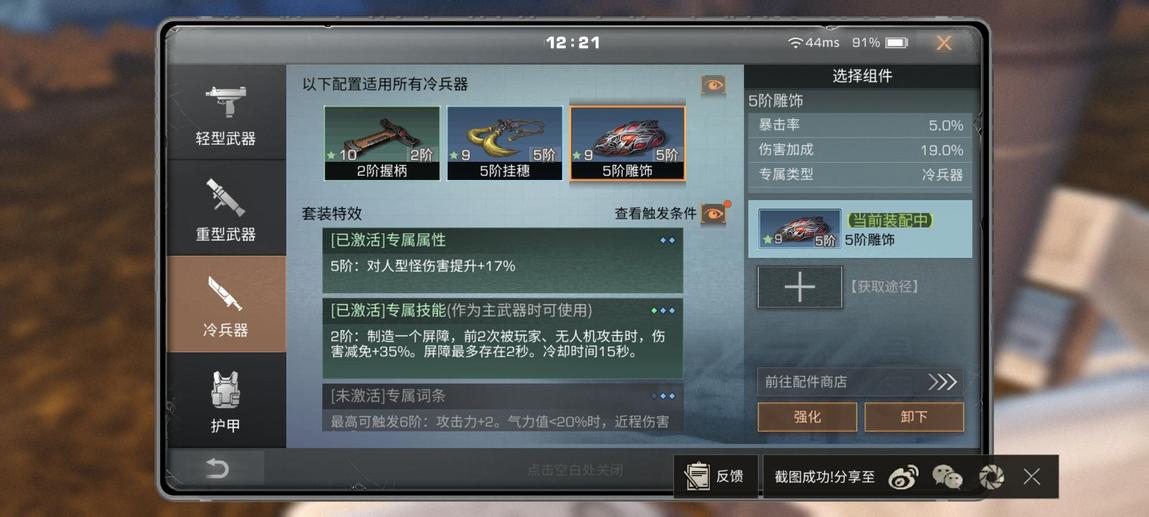Select the 重型武器 weapon category
The height and width of the screenshot is (517, 1149).
click(226, 209)
